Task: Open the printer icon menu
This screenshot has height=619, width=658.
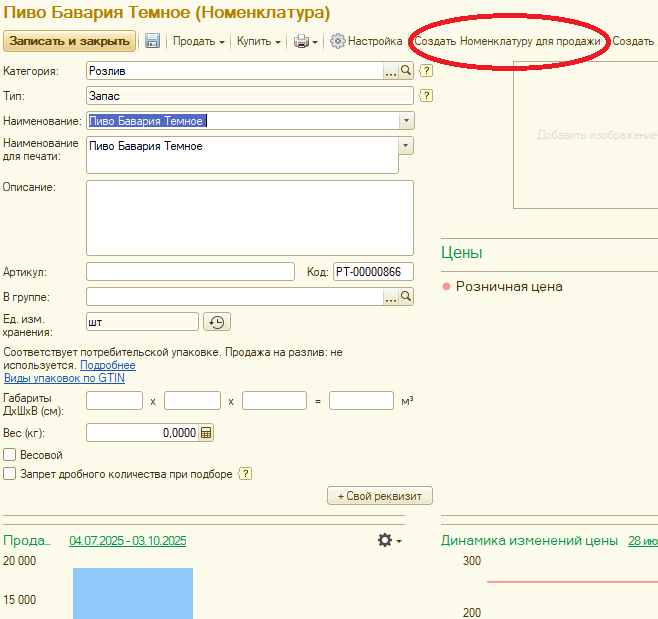Action: click(x=306, y=42)
